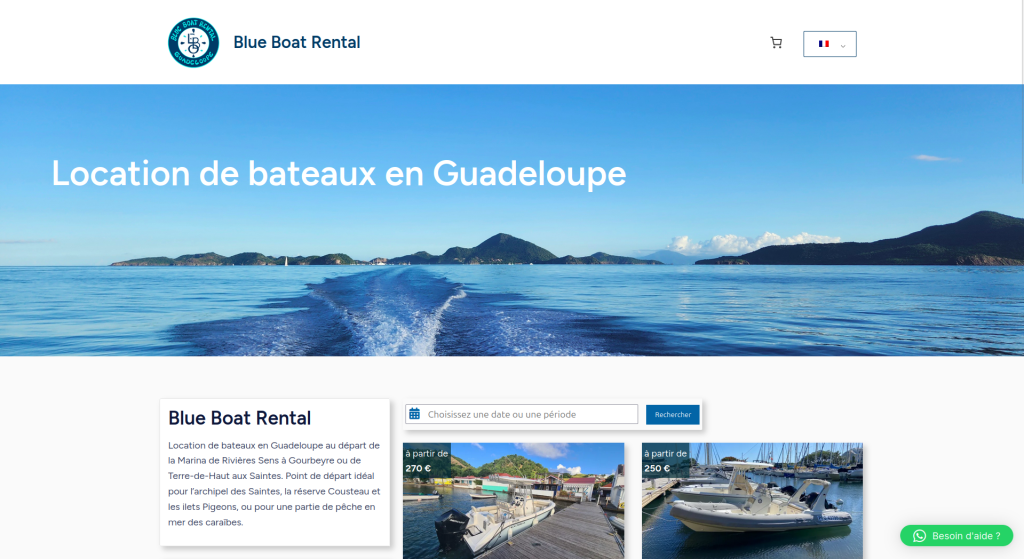Click the Blue Boat Rental heading in info card

click(x=240, y=418)
